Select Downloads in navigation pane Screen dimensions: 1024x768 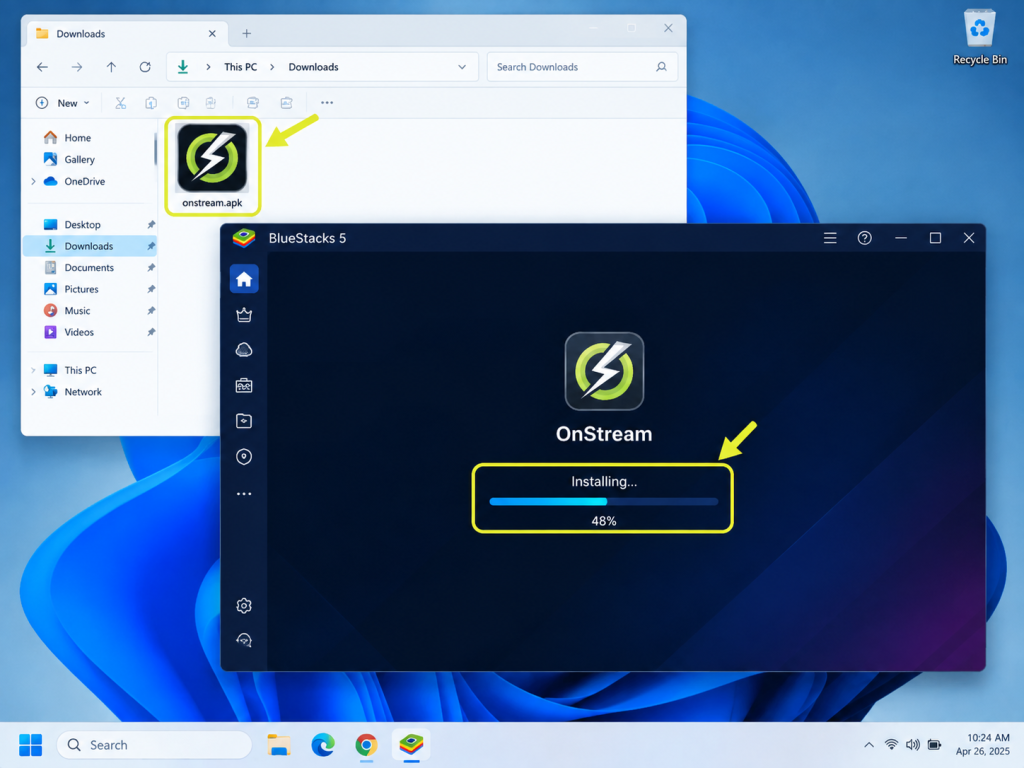pyautogui.click(x=91, y=246)
